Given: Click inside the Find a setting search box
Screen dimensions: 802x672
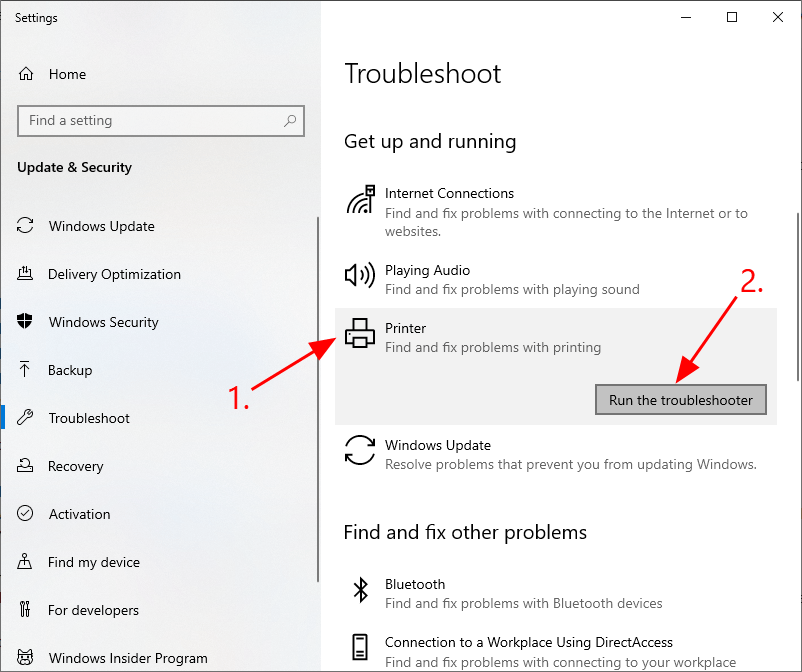Looking at the screenshot, I should [140, 120].
